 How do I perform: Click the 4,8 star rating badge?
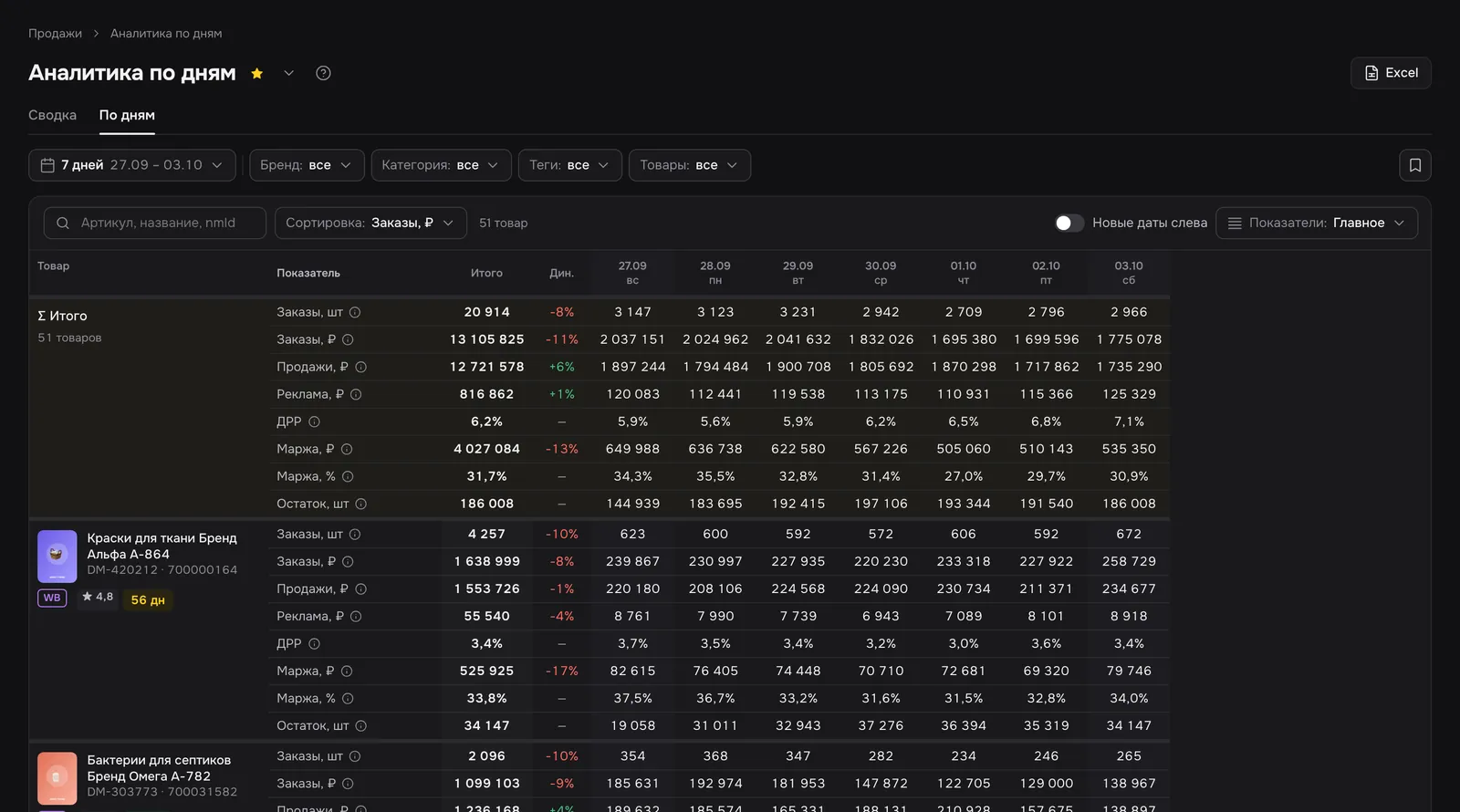(98, 597)
